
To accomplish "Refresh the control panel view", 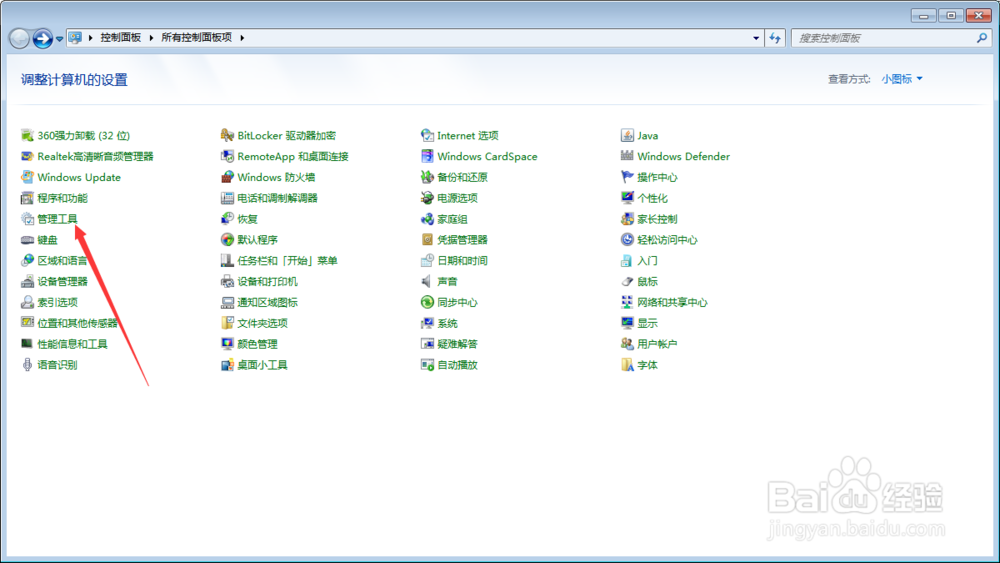I will [x=775, y=38].
